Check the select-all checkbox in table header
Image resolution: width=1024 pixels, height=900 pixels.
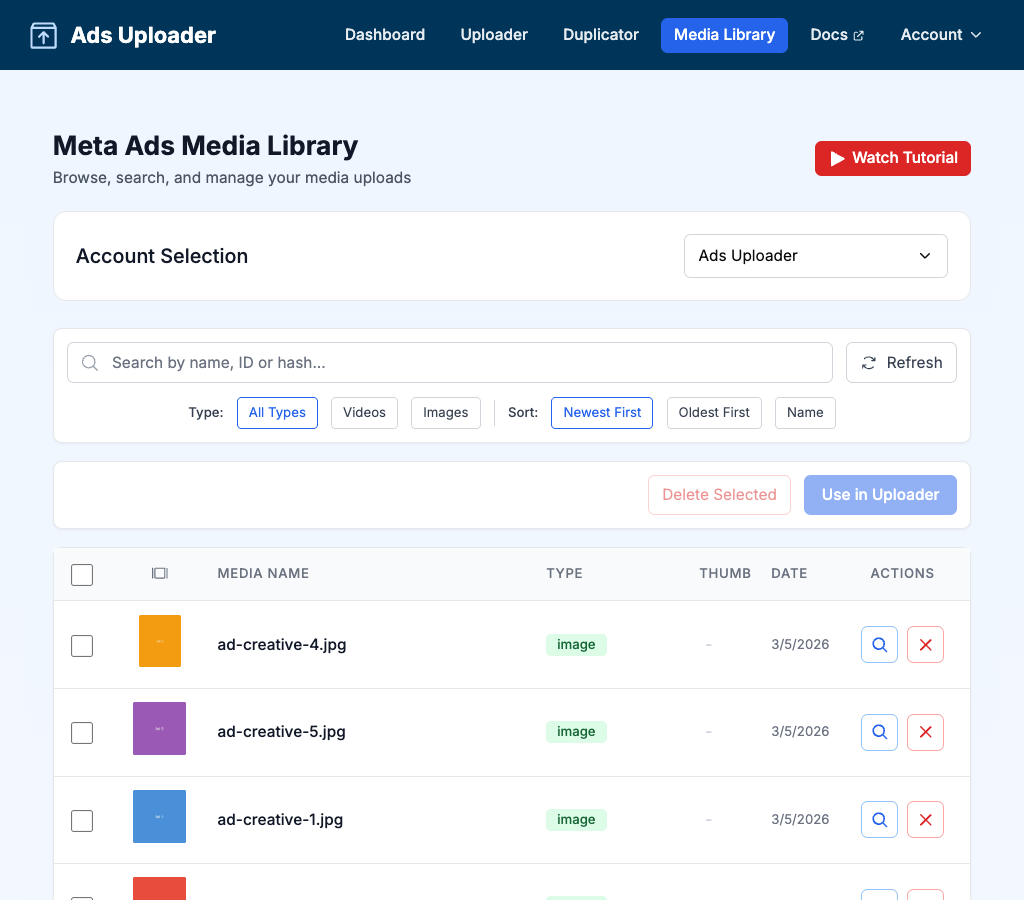click(x=82, y=575)
